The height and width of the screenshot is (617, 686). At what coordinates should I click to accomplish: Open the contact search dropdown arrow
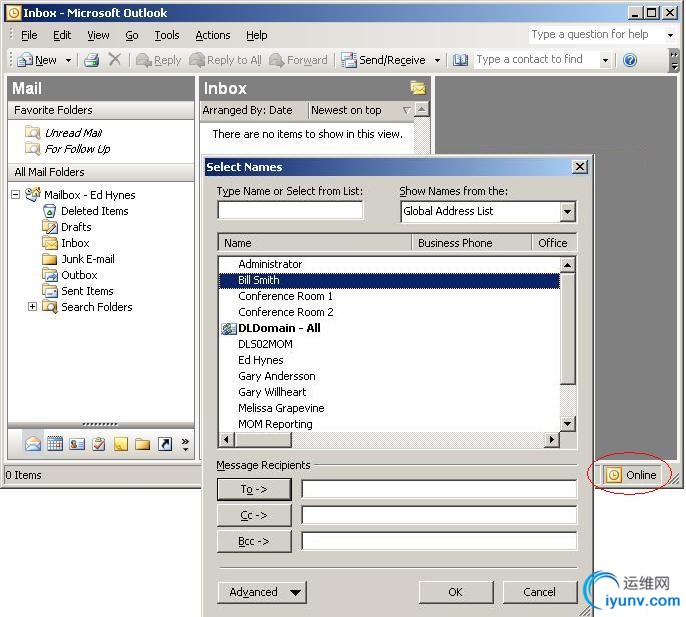605,60
